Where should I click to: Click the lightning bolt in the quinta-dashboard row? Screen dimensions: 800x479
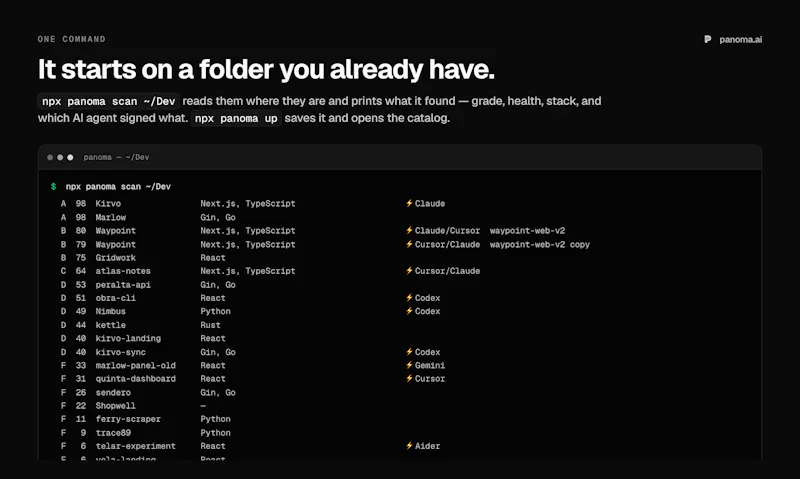coord(409,378)
